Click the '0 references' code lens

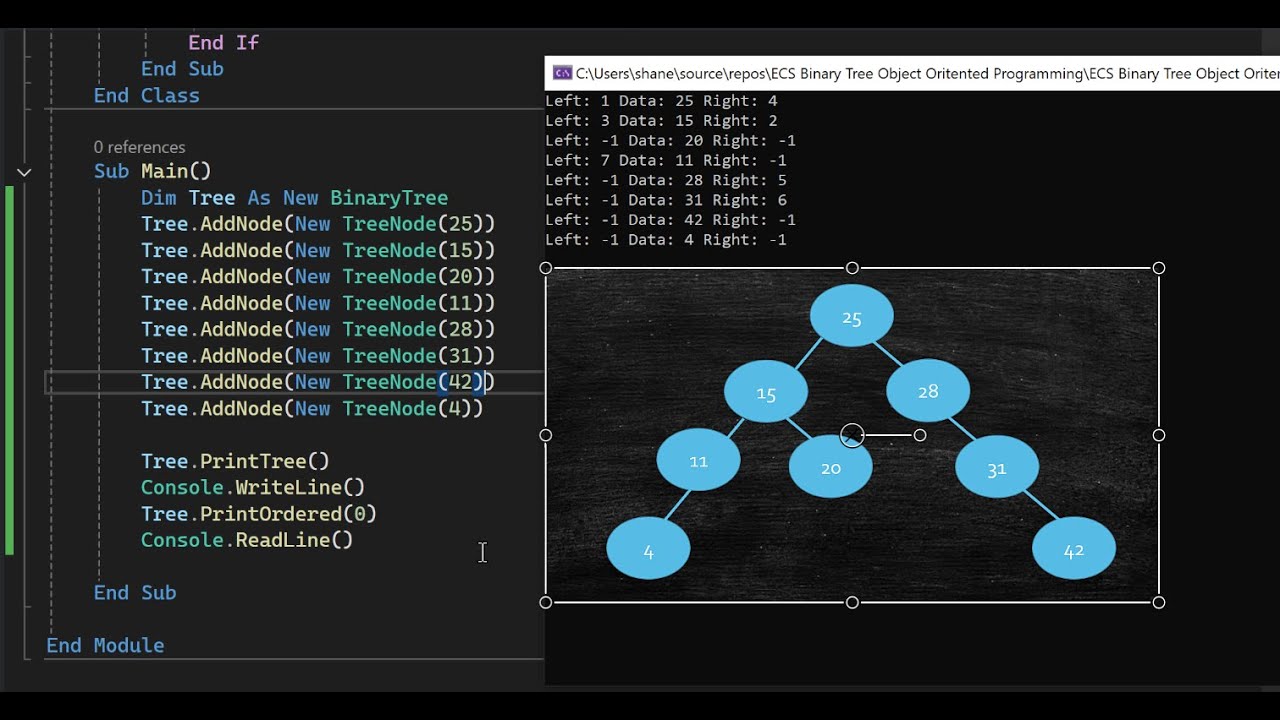[x=139, y=147]
